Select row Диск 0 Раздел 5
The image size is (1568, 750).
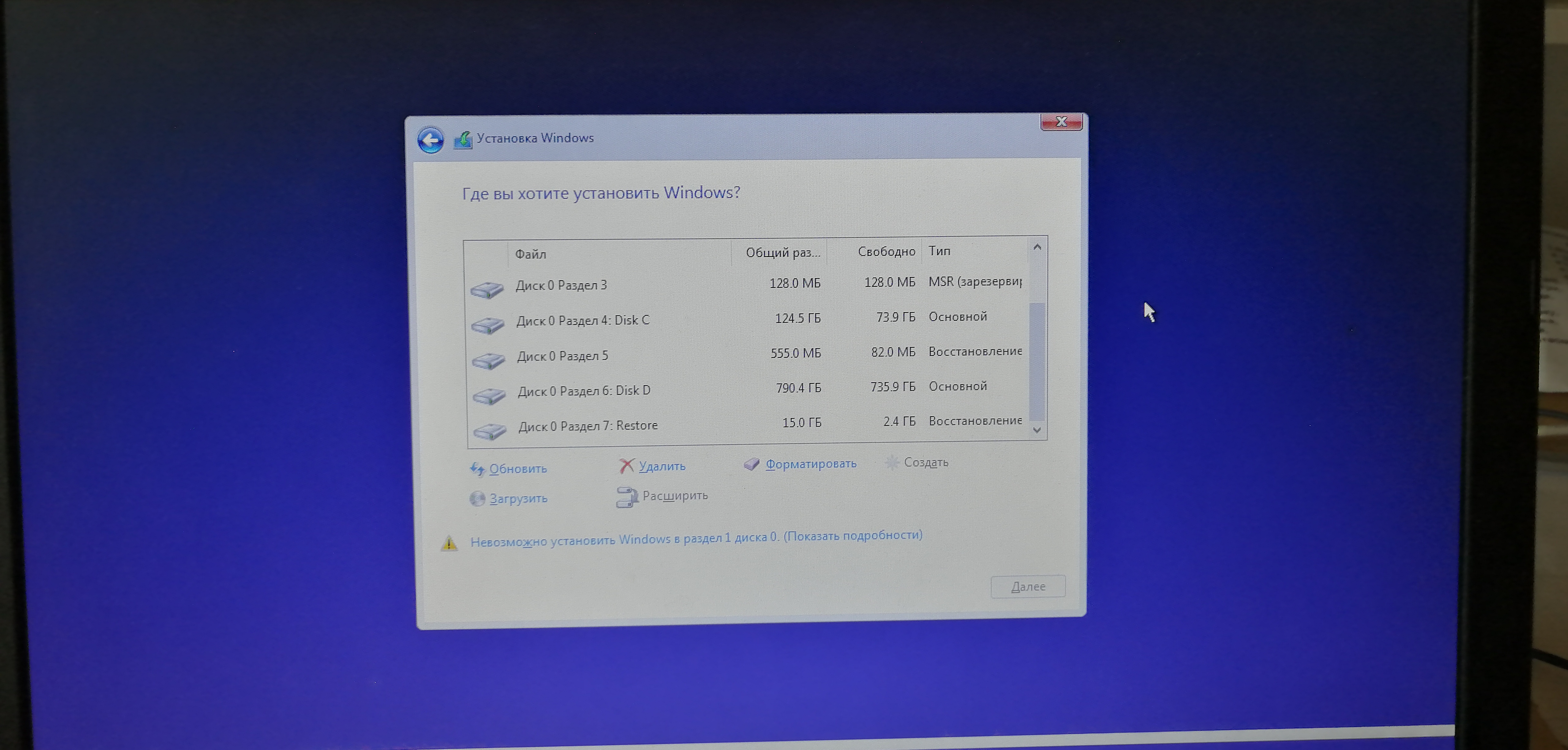point(748,354)
